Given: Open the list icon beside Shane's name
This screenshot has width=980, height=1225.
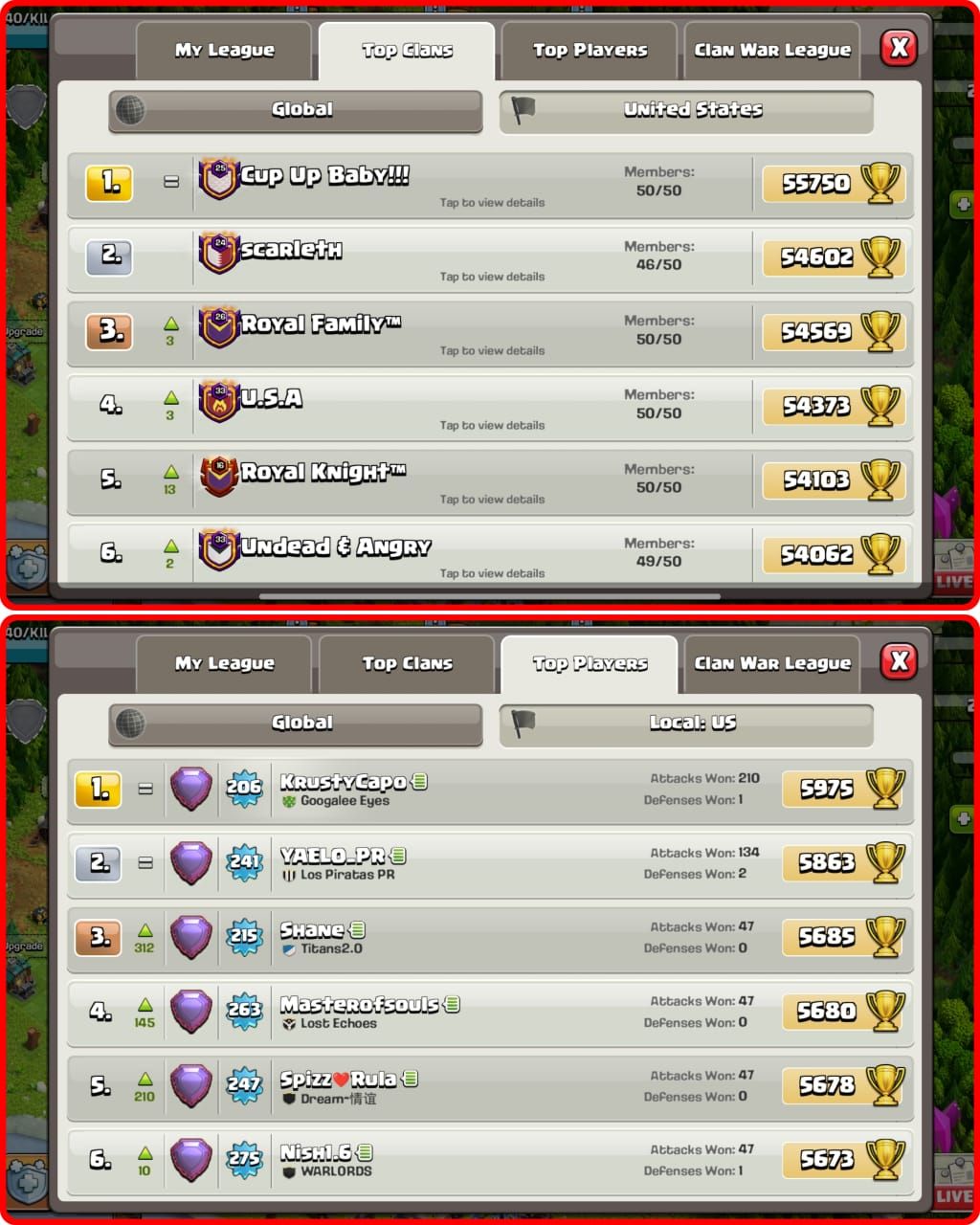Looking at the screenshot, I should tap(357, 929).
